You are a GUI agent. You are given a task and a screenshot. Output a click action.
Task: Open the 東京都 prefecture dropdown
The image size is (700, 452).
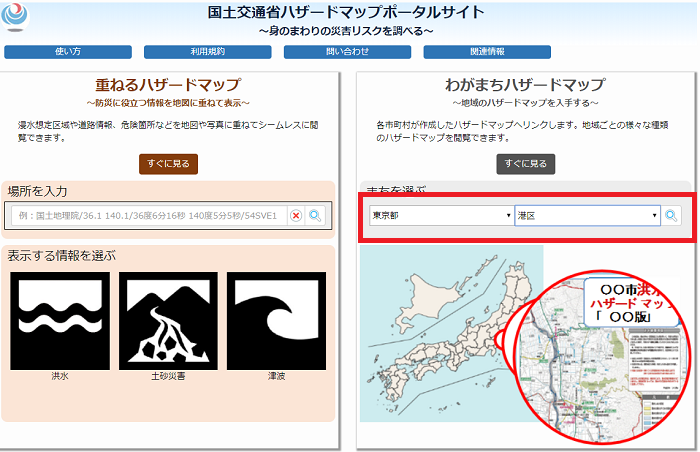[x=441, y=215]
